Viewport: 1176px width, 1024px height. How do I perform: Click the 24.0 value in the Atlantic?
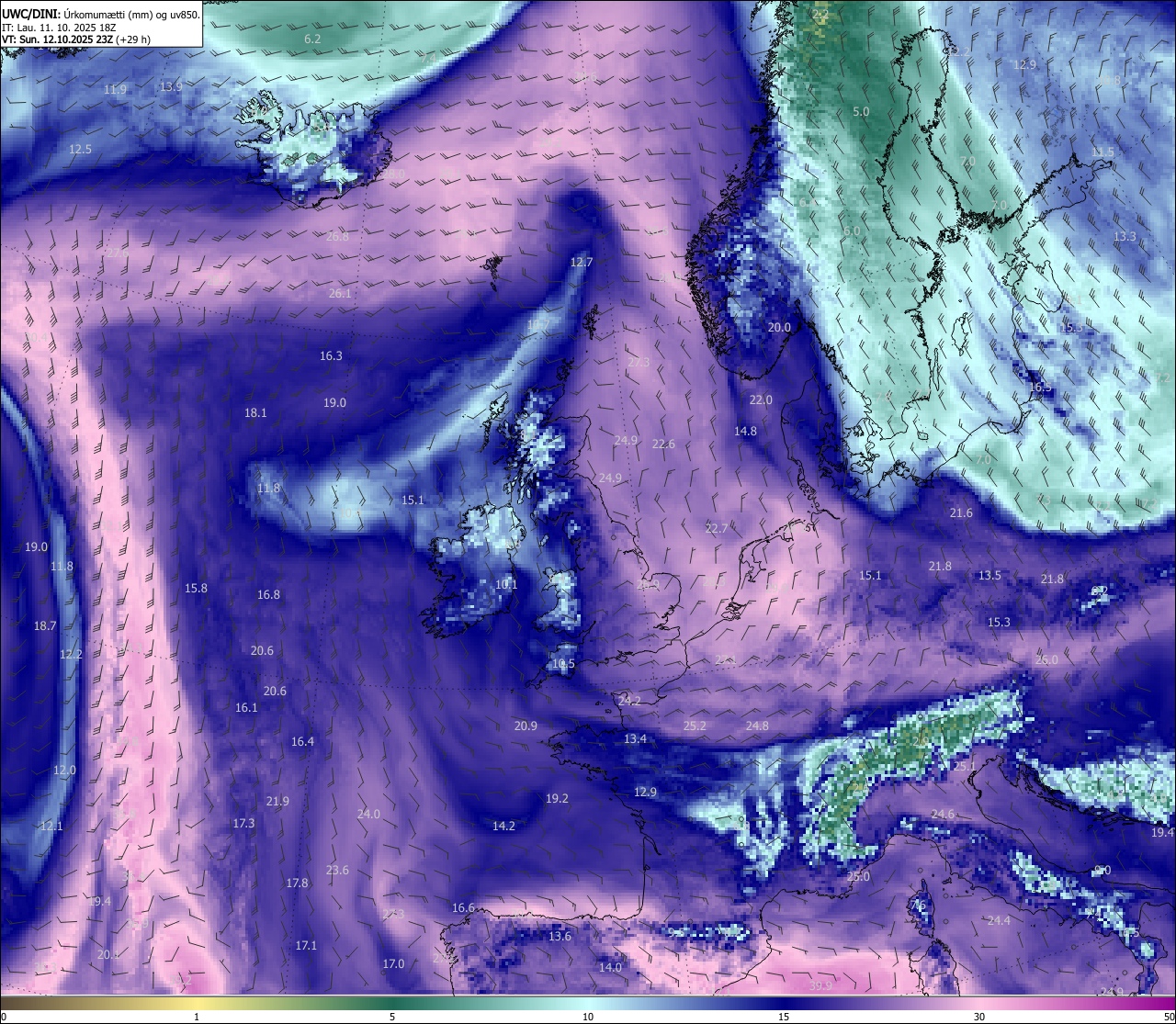(368, 814)
